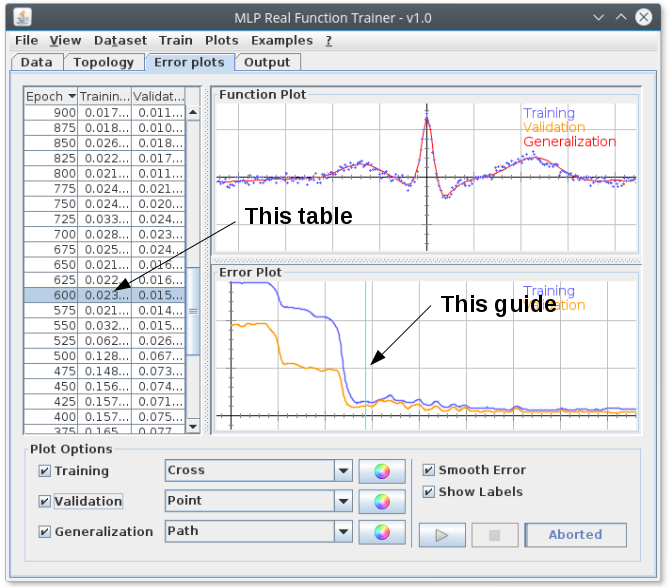Select the epoch 400 table row
Viewport: 669px width, 587px height.
click(105, 417)
